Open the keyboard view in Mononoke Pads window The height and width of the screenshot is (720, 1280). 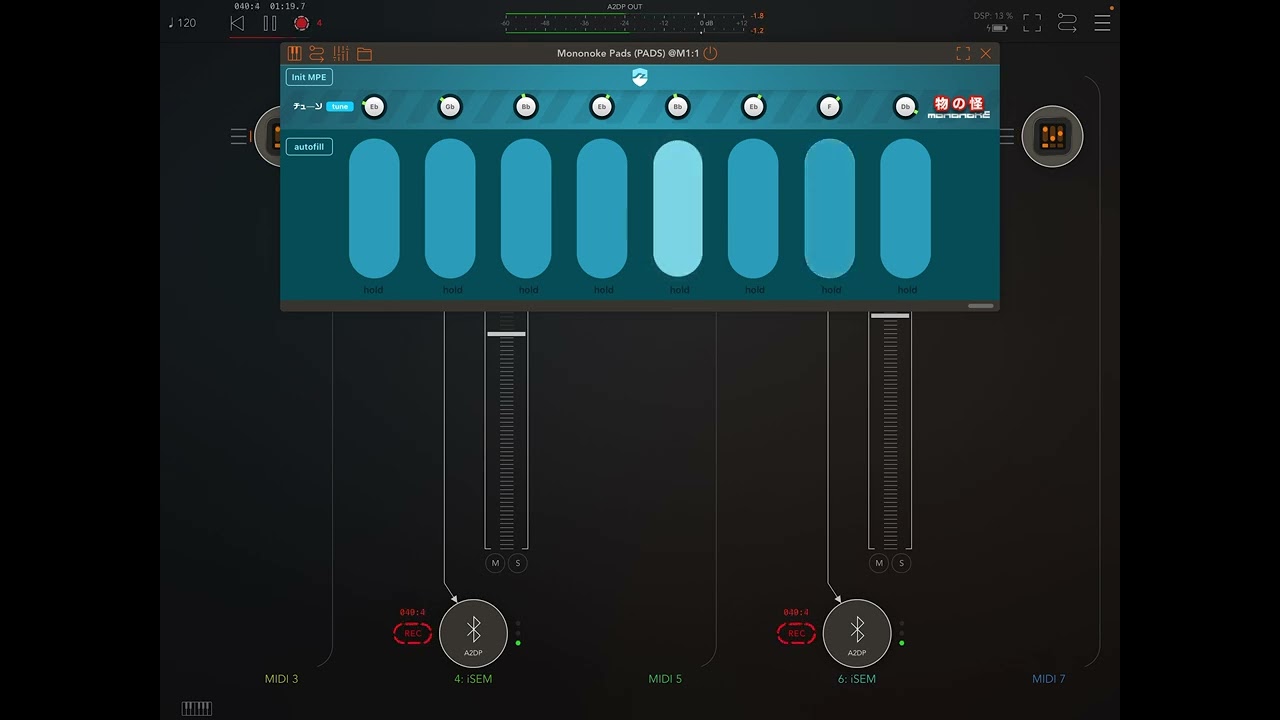click(x=294, y=54)
